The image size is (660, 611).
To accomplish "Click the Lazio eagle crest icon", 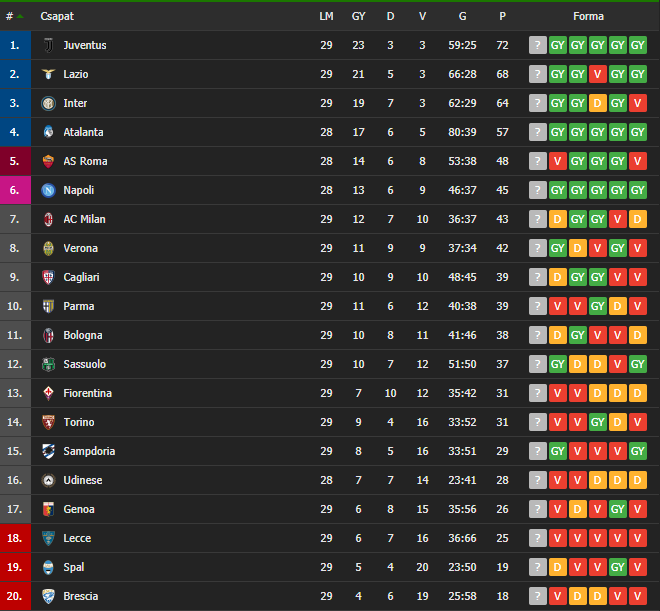I will click(x=48, y=74).
